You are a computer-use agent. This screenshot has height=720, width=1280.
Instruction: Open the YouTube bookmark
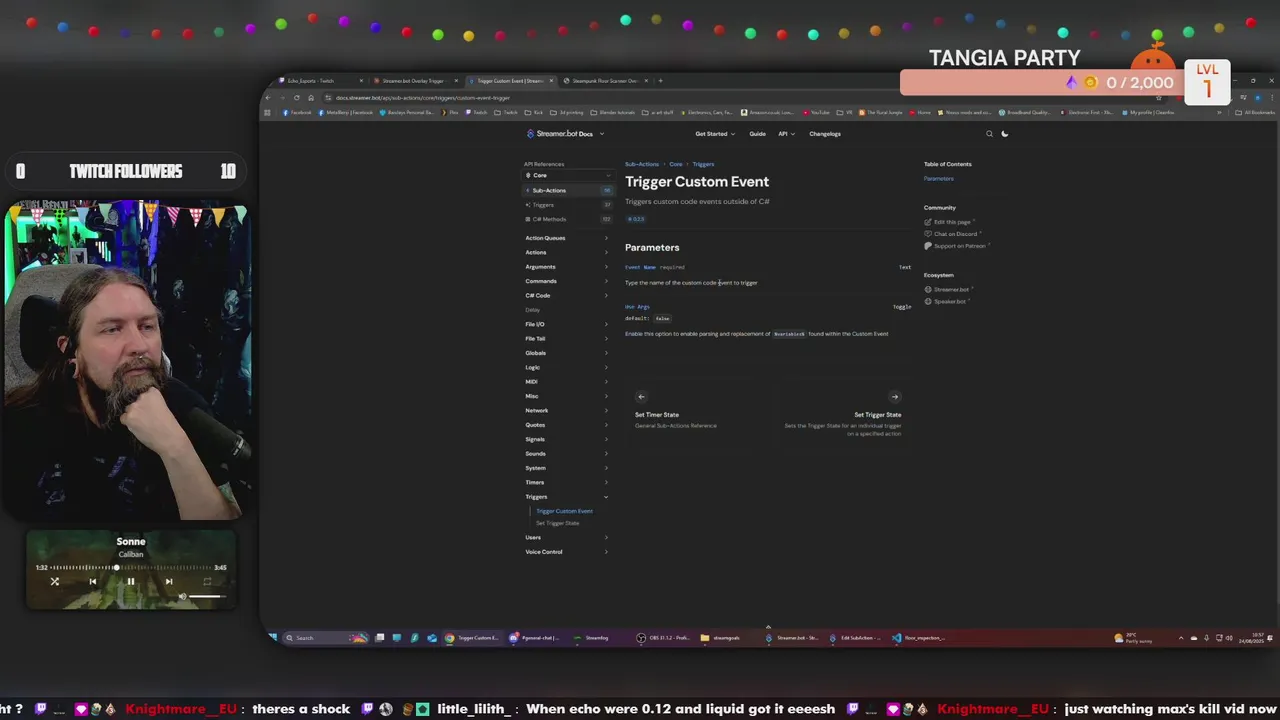817,113
